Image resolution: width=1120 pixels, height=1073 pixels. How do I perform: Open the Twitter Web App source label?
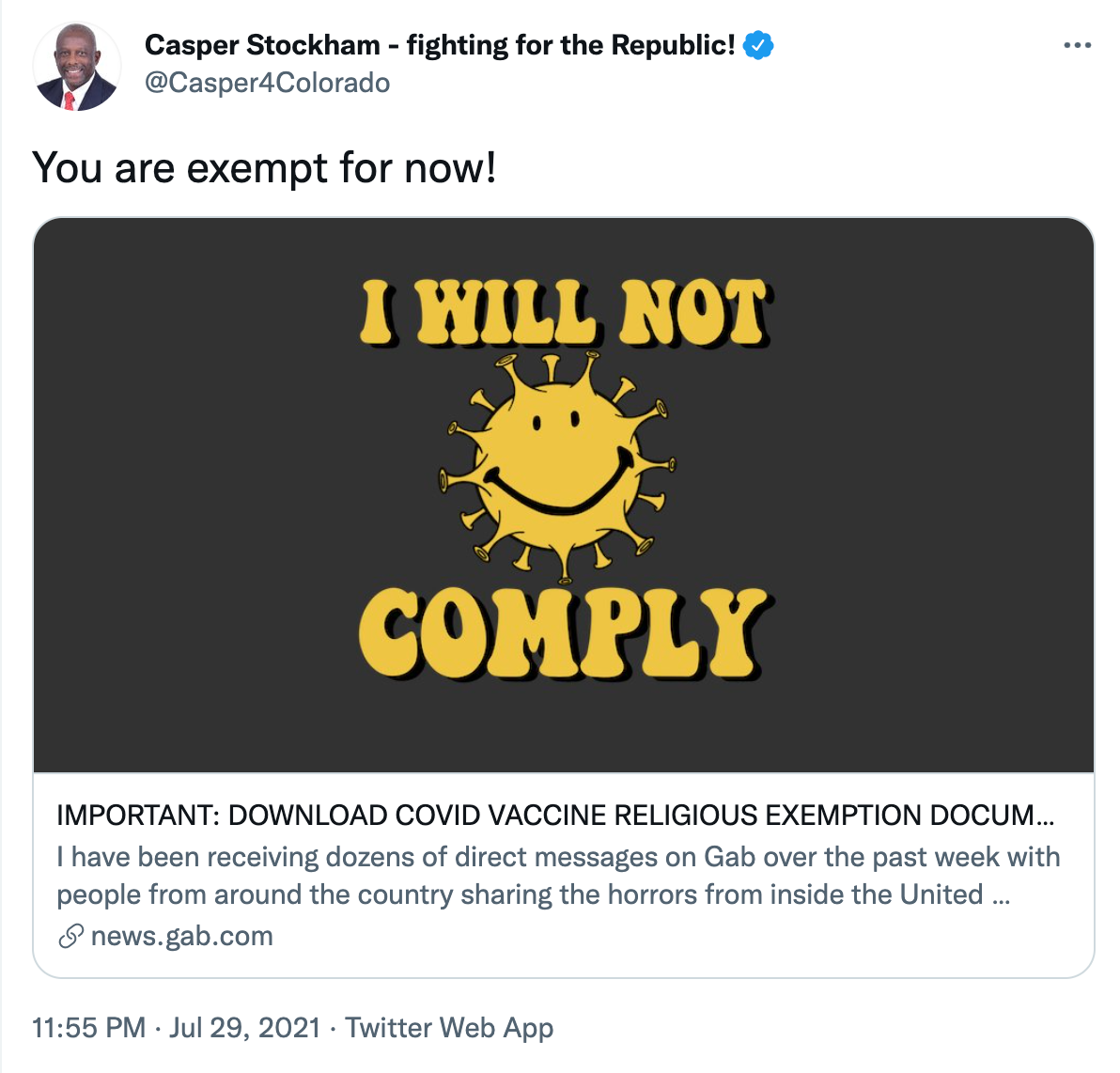pyautogui.click(x=449, y=1027)
